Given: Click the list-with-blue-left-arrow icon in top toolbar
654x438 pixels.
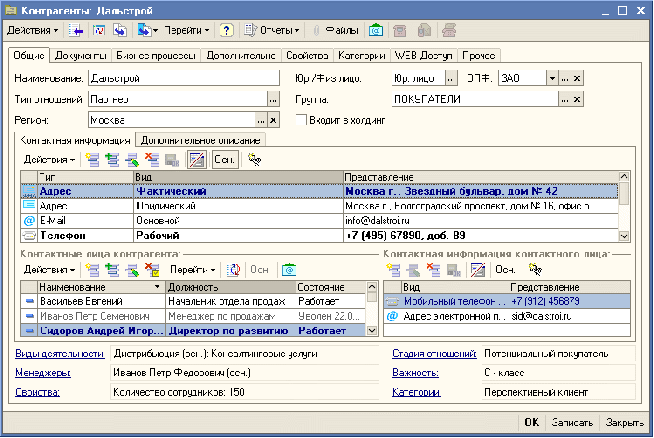Looking at the screenshot, I should [x=76, y=30].
